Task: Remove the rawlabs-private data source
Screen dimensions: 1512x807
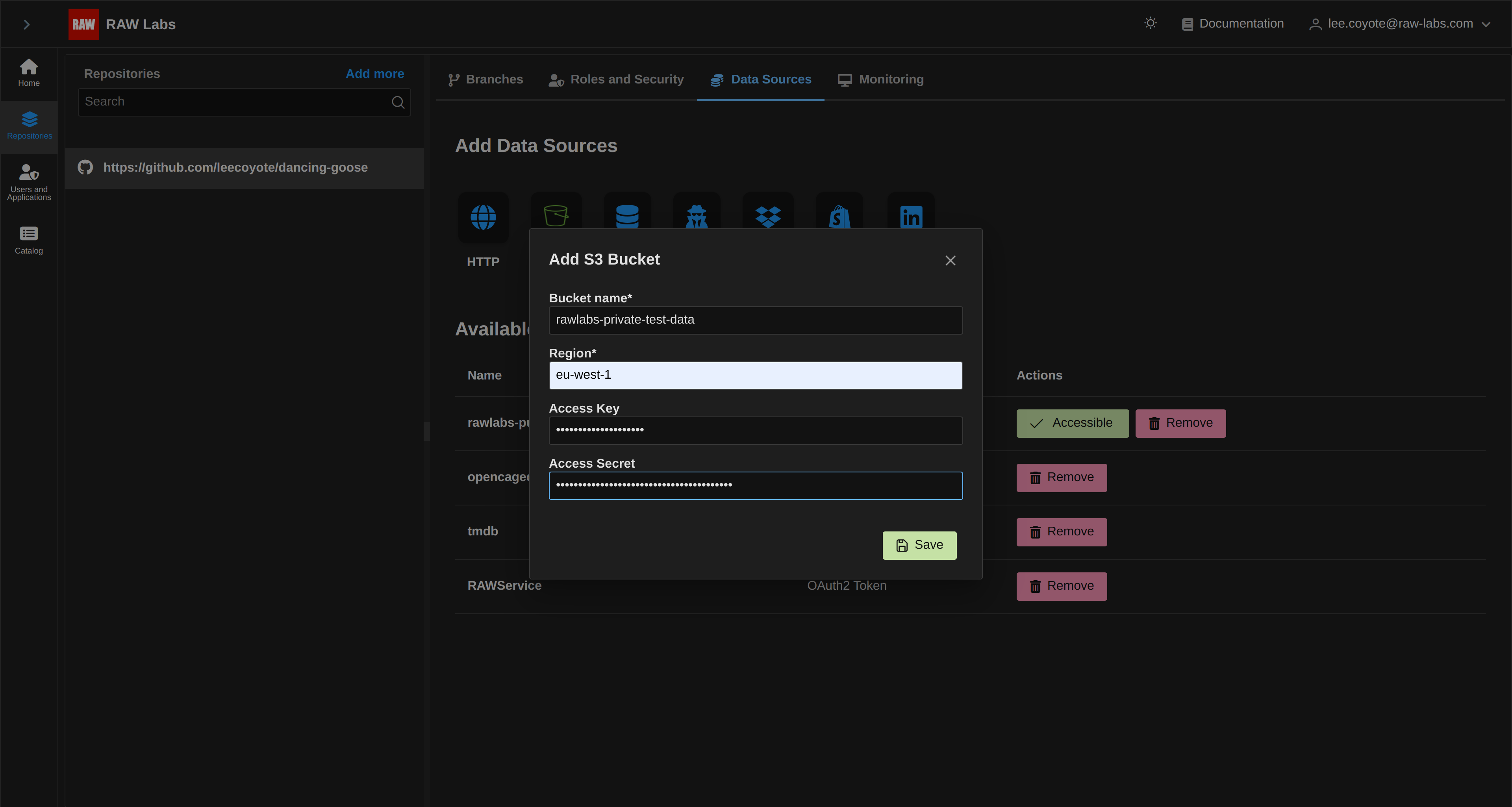Action: [x=1180, y=423]
